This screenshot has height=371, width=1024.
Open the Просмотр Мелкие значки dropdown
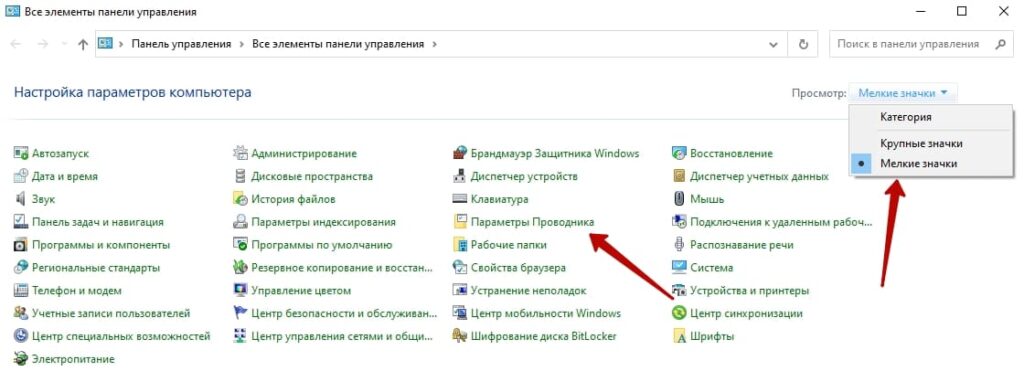pos(903,93)
